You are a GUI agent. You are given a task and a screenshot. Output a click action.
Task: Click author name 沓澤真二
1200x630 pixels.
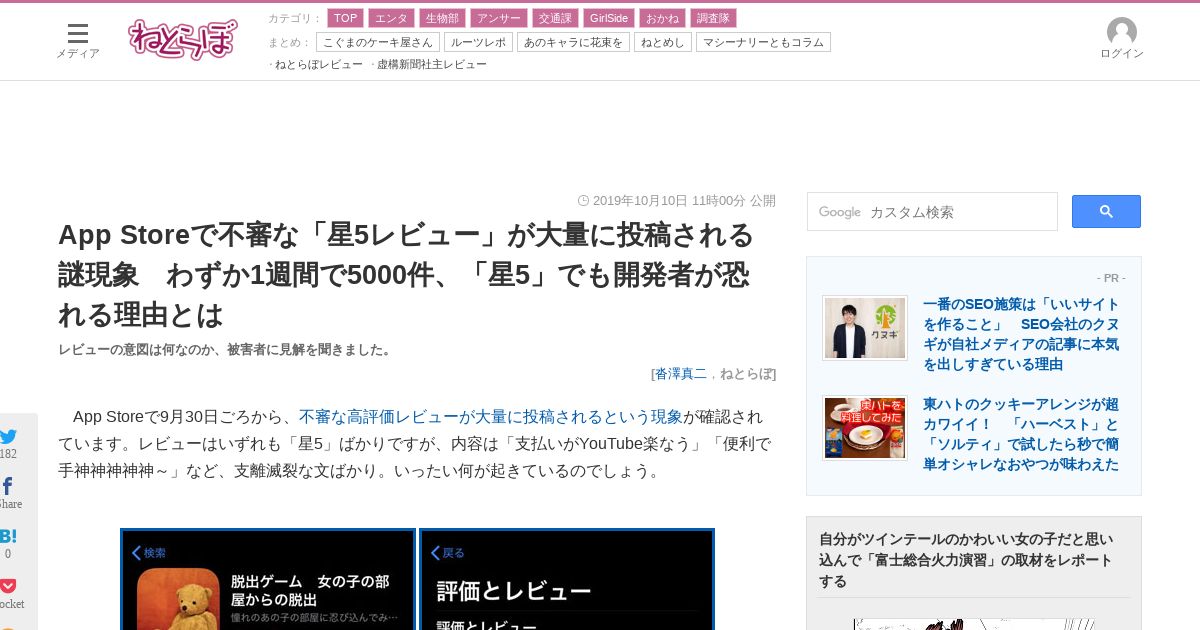(681, 373)
